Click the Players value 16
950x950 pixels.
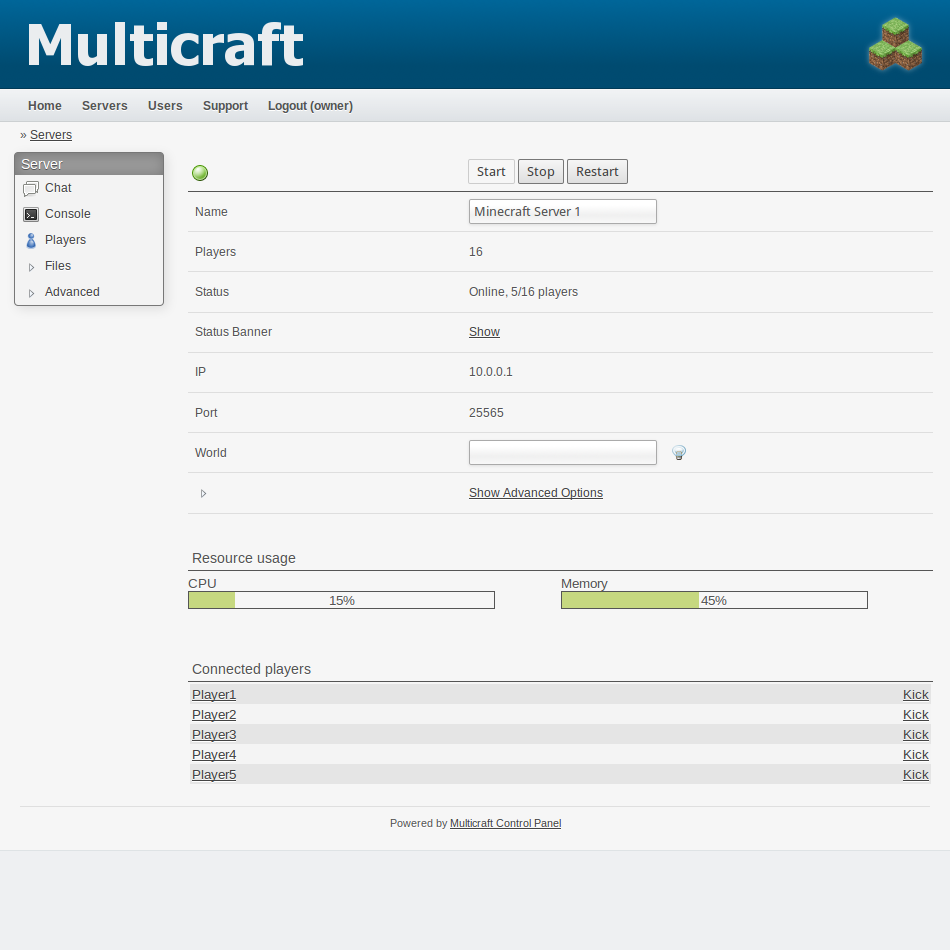(x=476, y=252)
